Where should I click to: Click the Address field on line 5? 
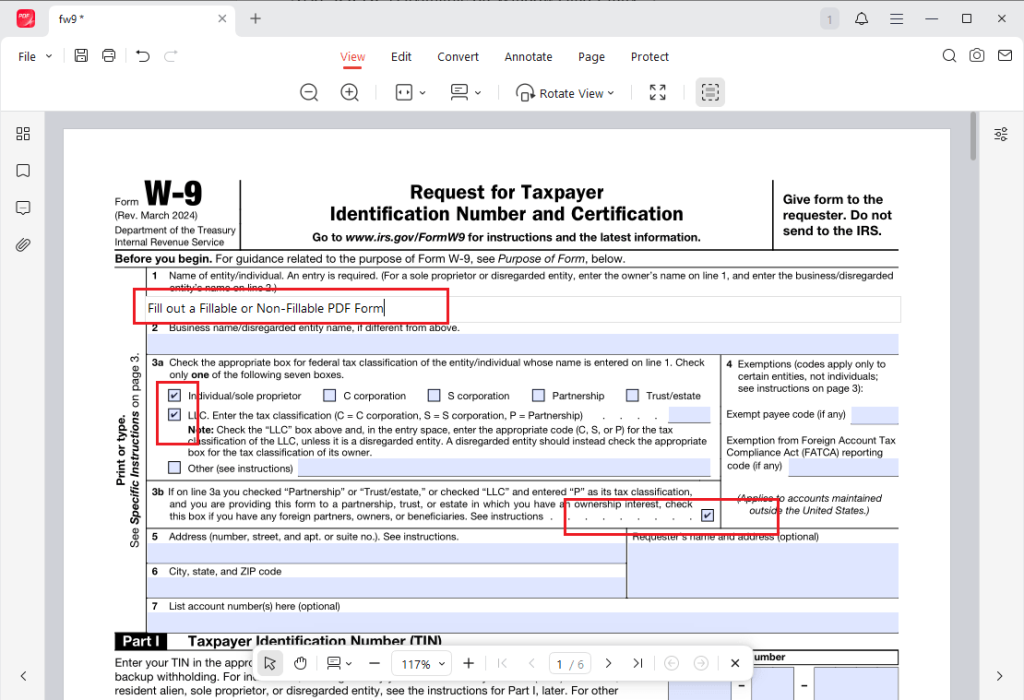pyautogui.click(x=387, y=553)
